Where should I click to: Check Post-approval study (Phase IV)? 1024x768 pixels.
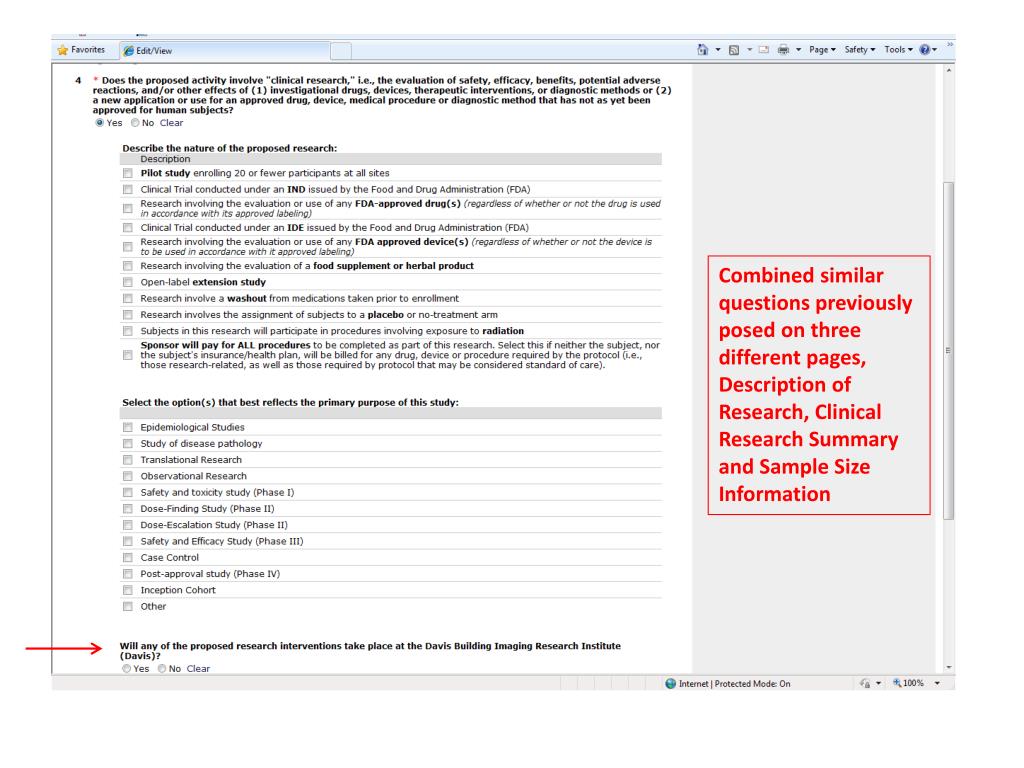[x=127, y=574]
